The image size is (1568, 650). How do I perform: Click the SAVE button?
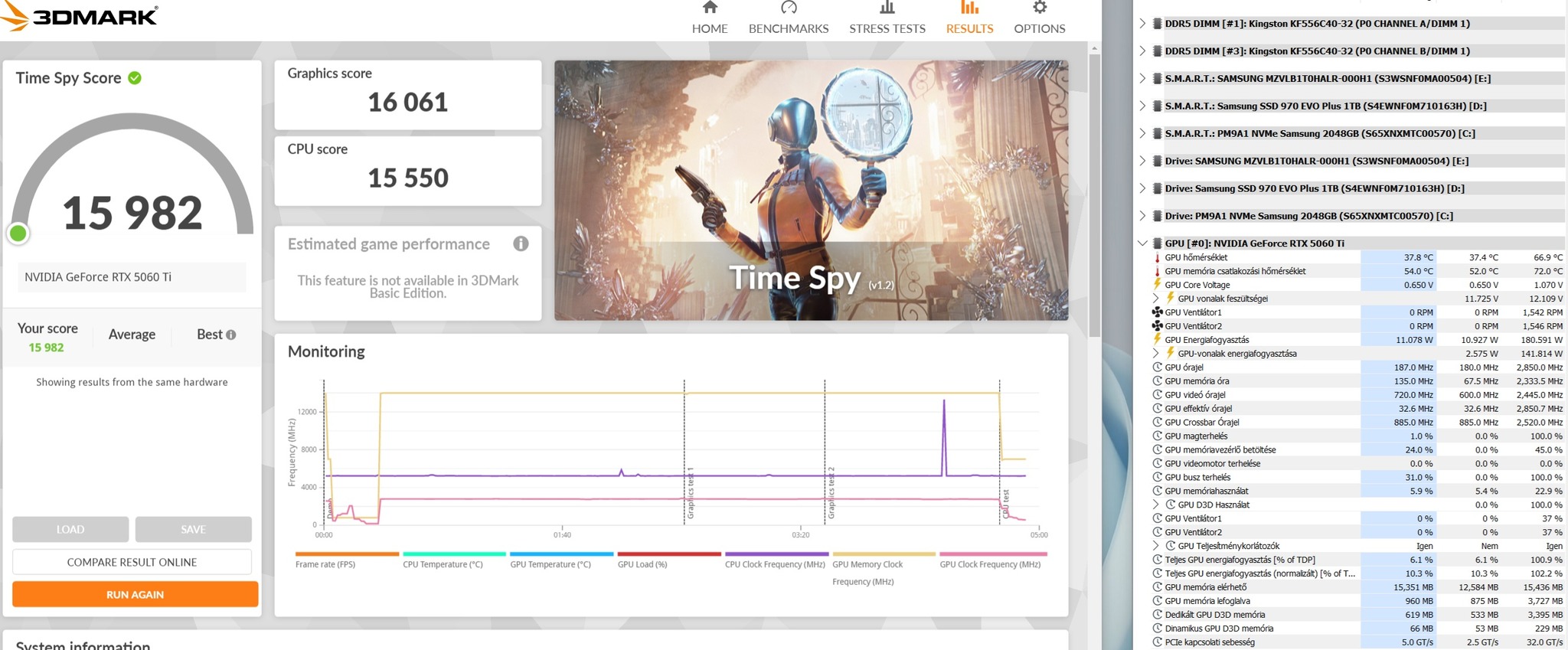tap(193, 529)
